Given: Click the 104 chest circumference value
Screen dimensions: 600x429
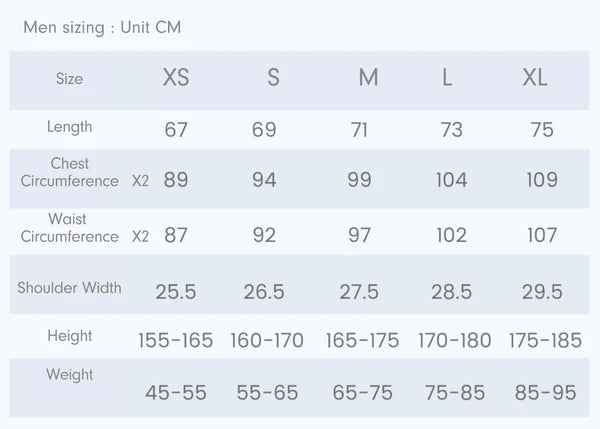Looking at the screenshot, I should click(x=452, y=180).
